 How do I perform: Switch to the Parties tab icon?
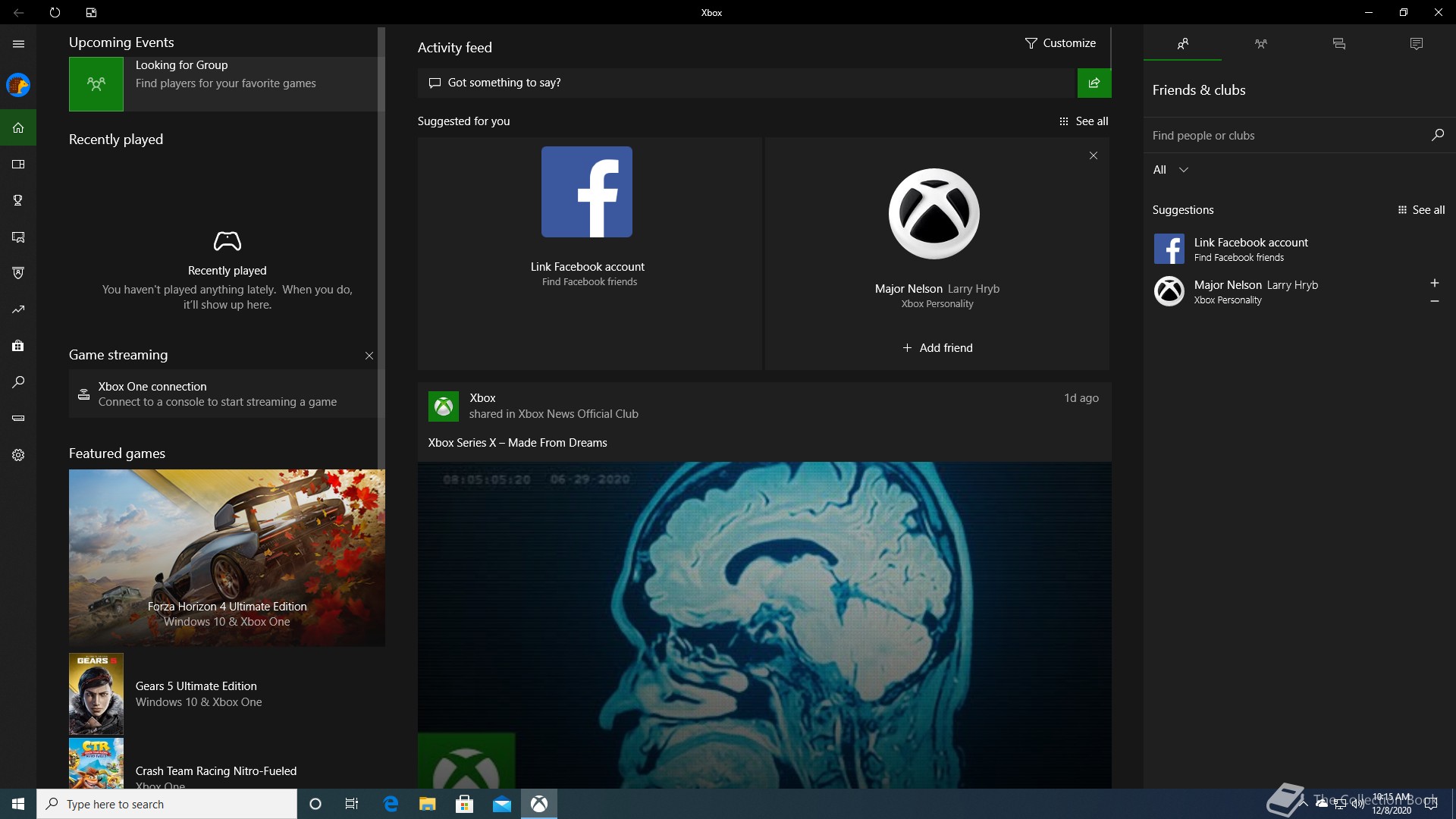1260,44
